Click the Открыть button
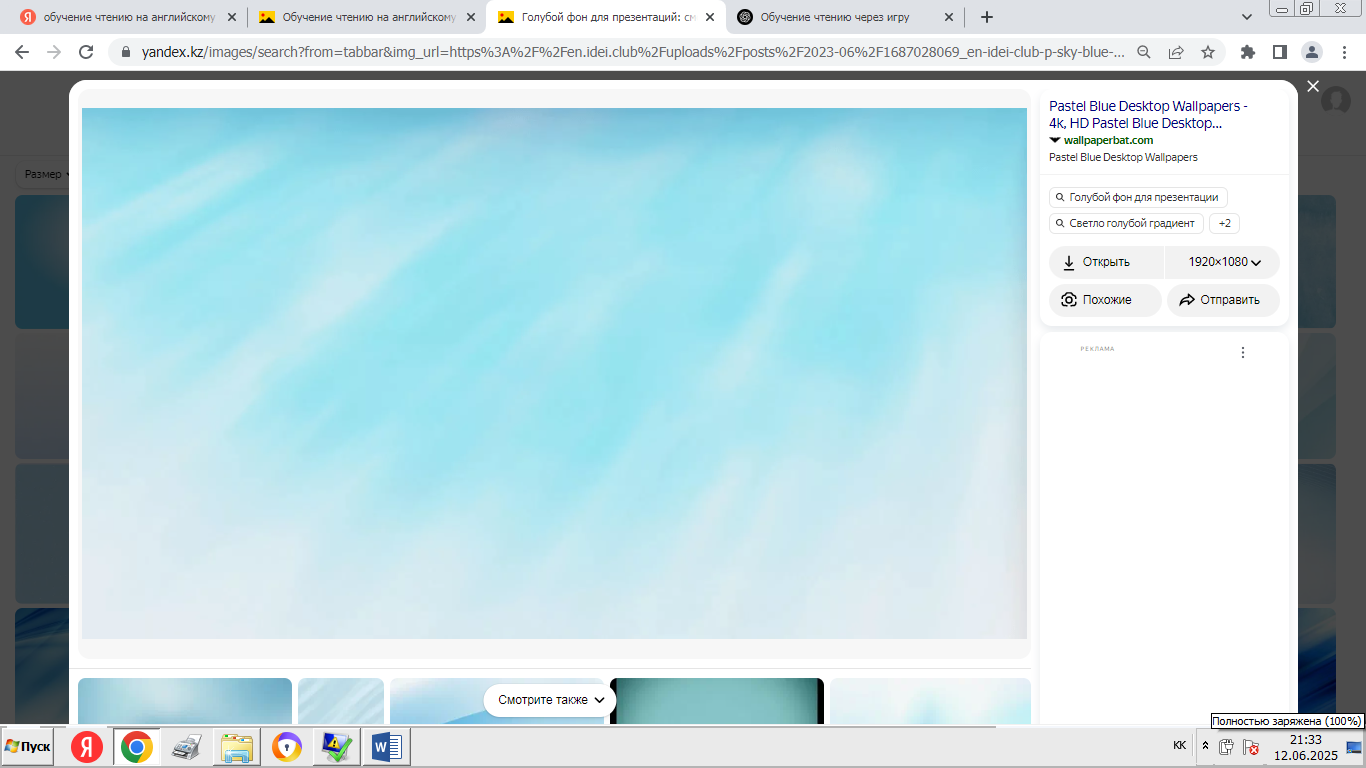Screen dimensions: 1366x768 tap(1107, 262)
